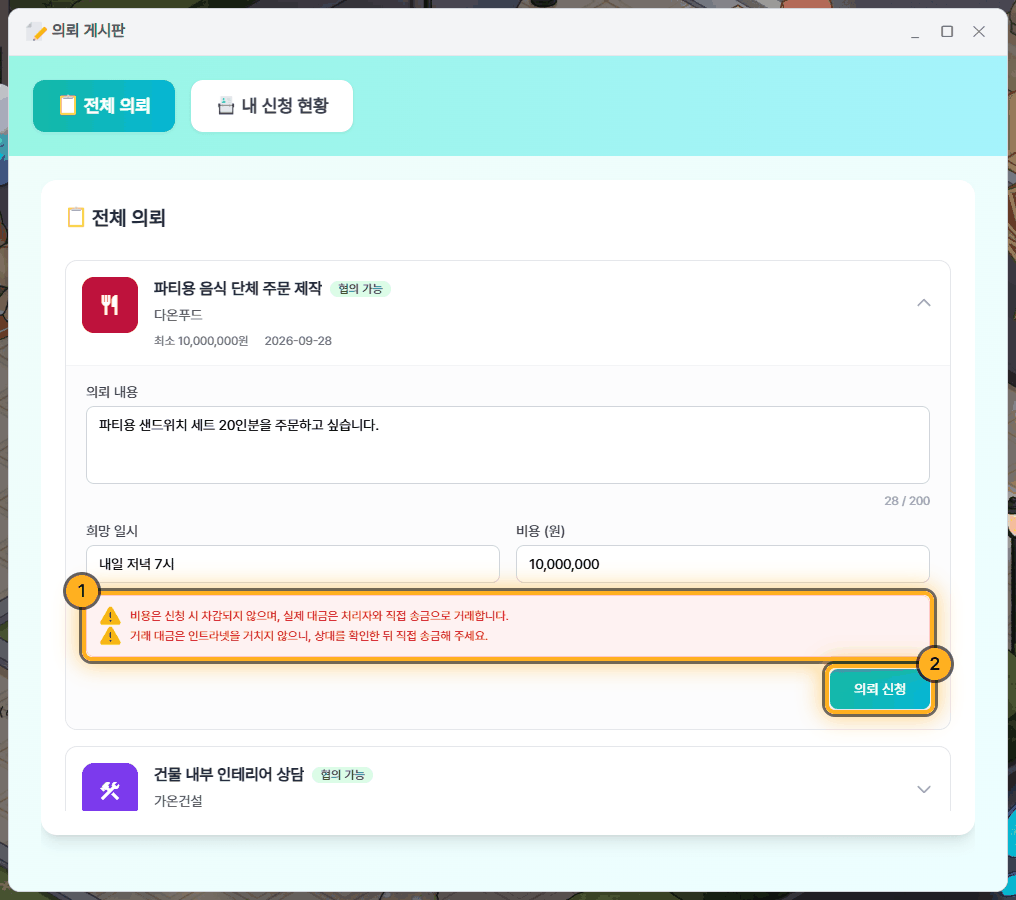Screen dimensions: 1016x900
Task: Click the 파티용 음식 단체 주문 제작 title
Action: pos(238,288)
